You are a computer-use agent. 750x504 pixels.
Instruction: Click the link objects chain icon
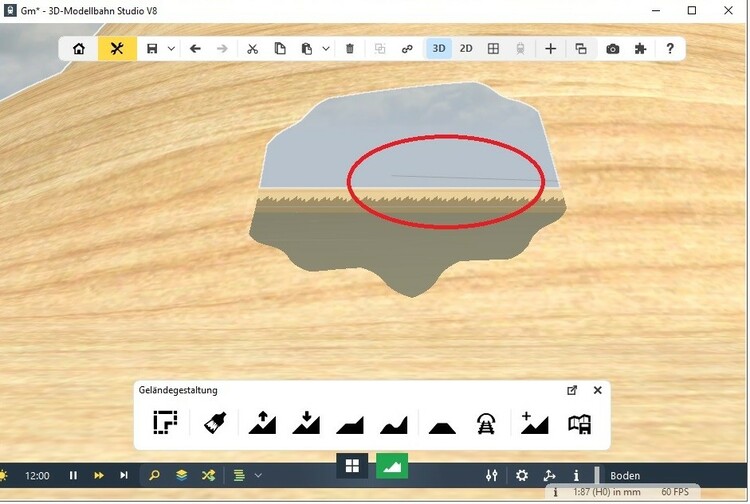coord(407,48)
